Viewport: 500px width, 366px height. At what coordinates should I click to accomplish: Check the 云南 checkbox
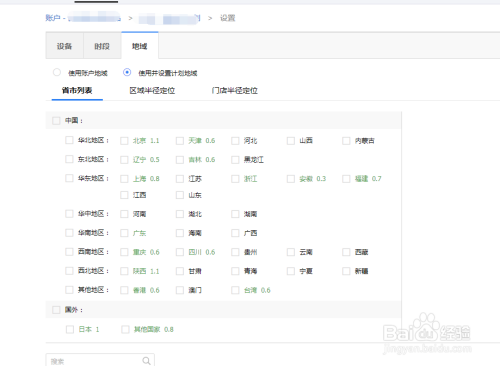291,252
